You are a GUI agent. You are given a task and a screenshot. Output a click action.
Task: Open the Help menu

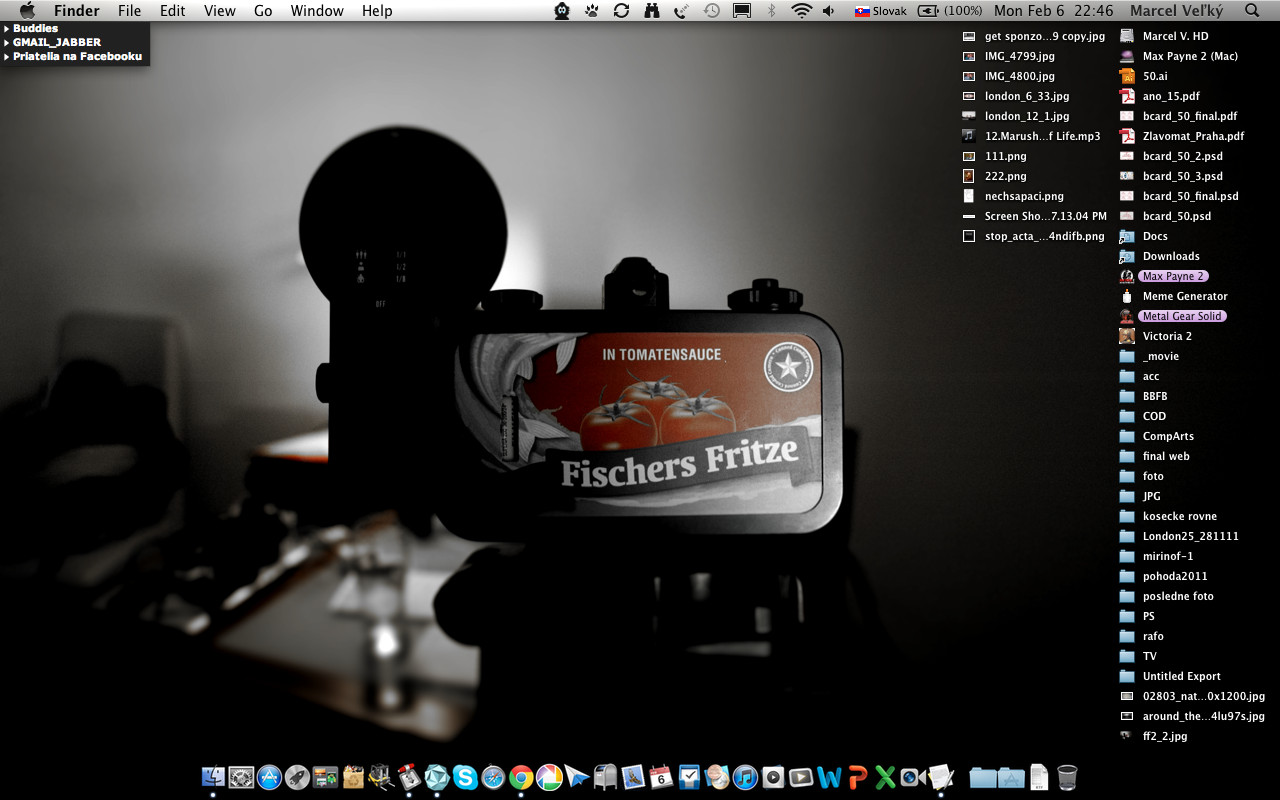coord(377,11)
